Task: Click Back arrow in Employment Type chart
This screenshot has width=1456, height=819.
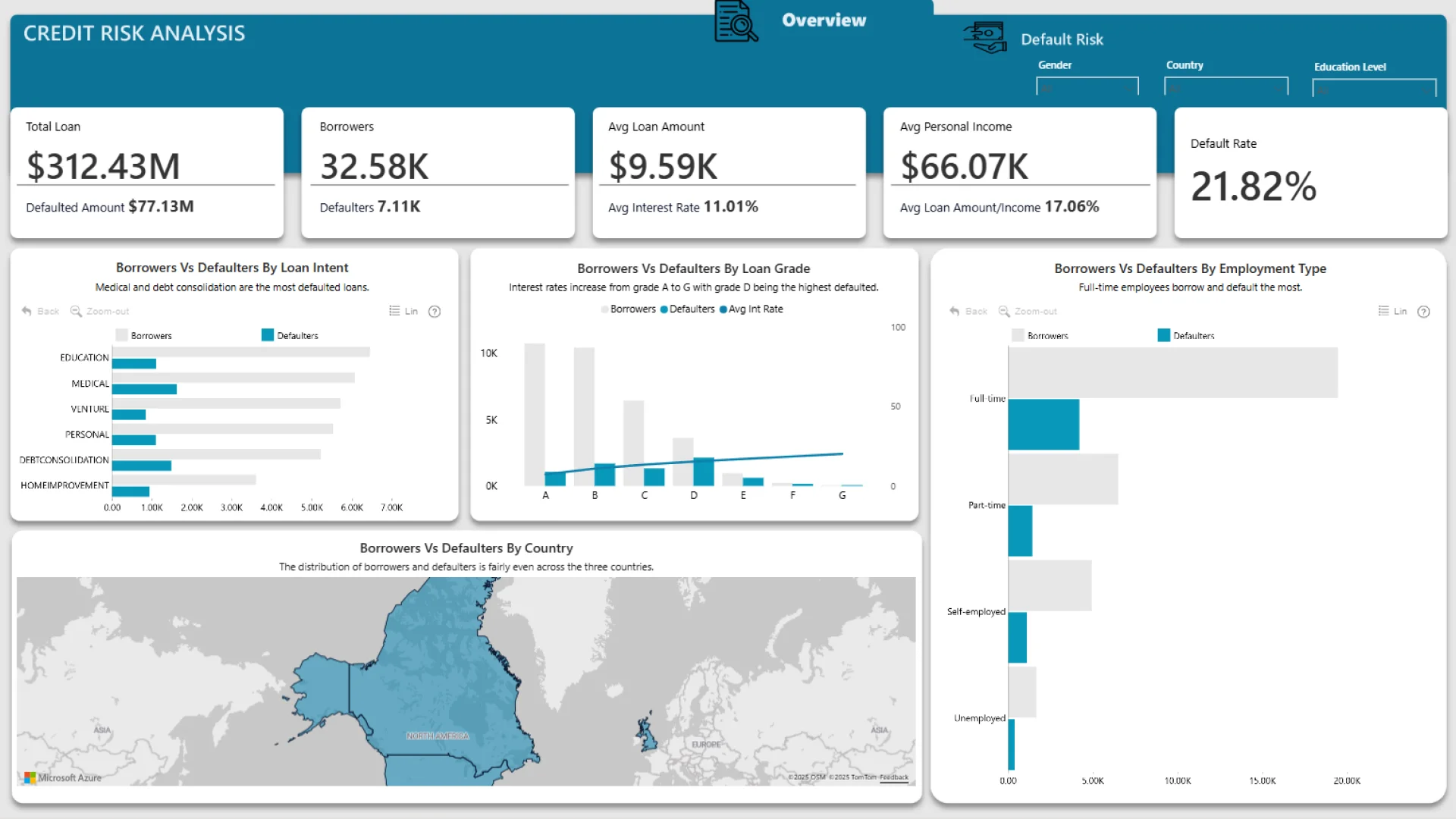Action: click(x=955, y=311)
